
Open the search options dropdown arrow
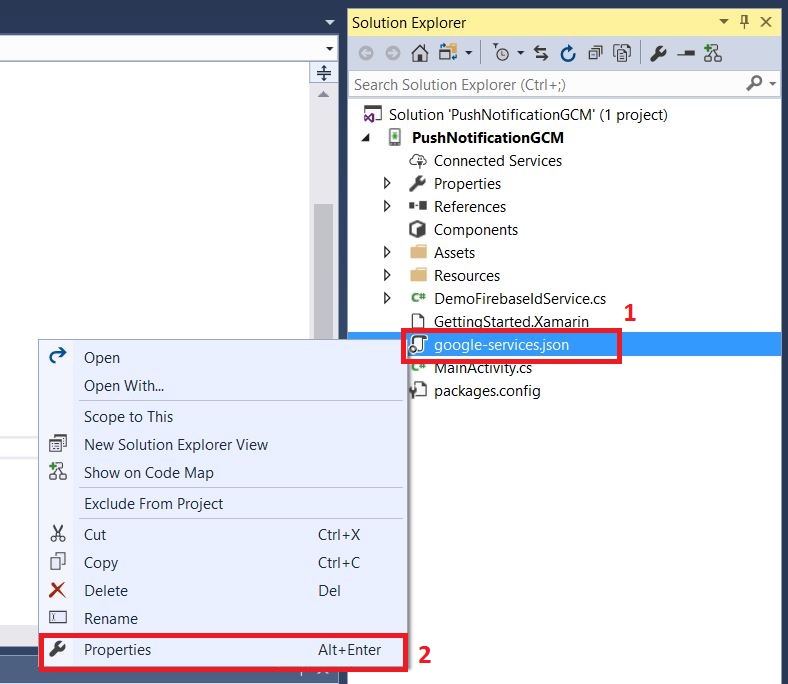click(772, 83)
